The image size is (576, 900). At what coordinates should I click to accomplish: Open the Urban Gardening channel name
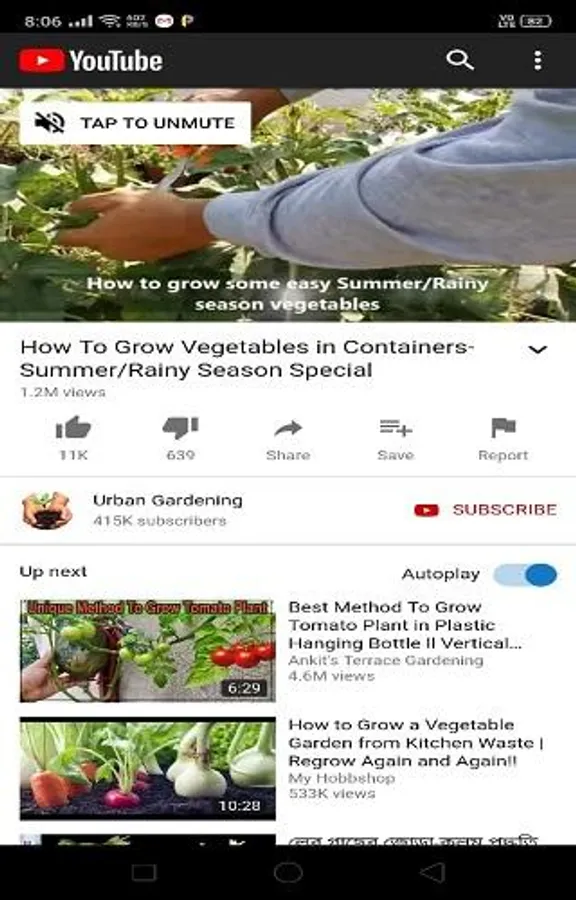(x=168, y=500)
